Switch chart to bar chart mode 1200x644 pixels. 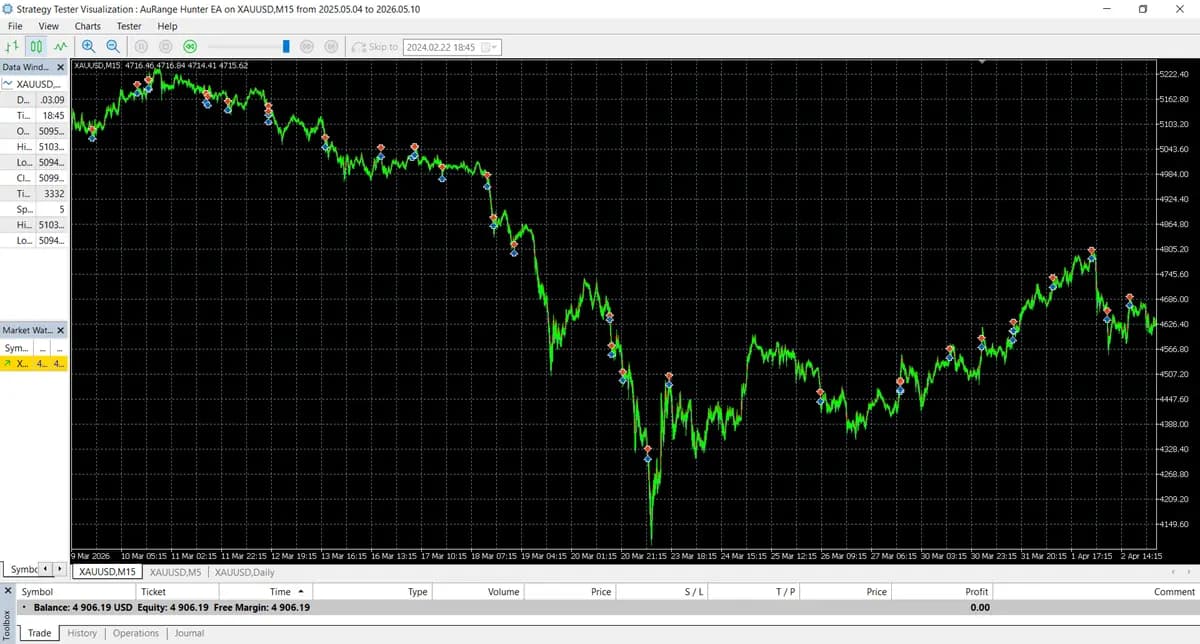tap(12, 46)
